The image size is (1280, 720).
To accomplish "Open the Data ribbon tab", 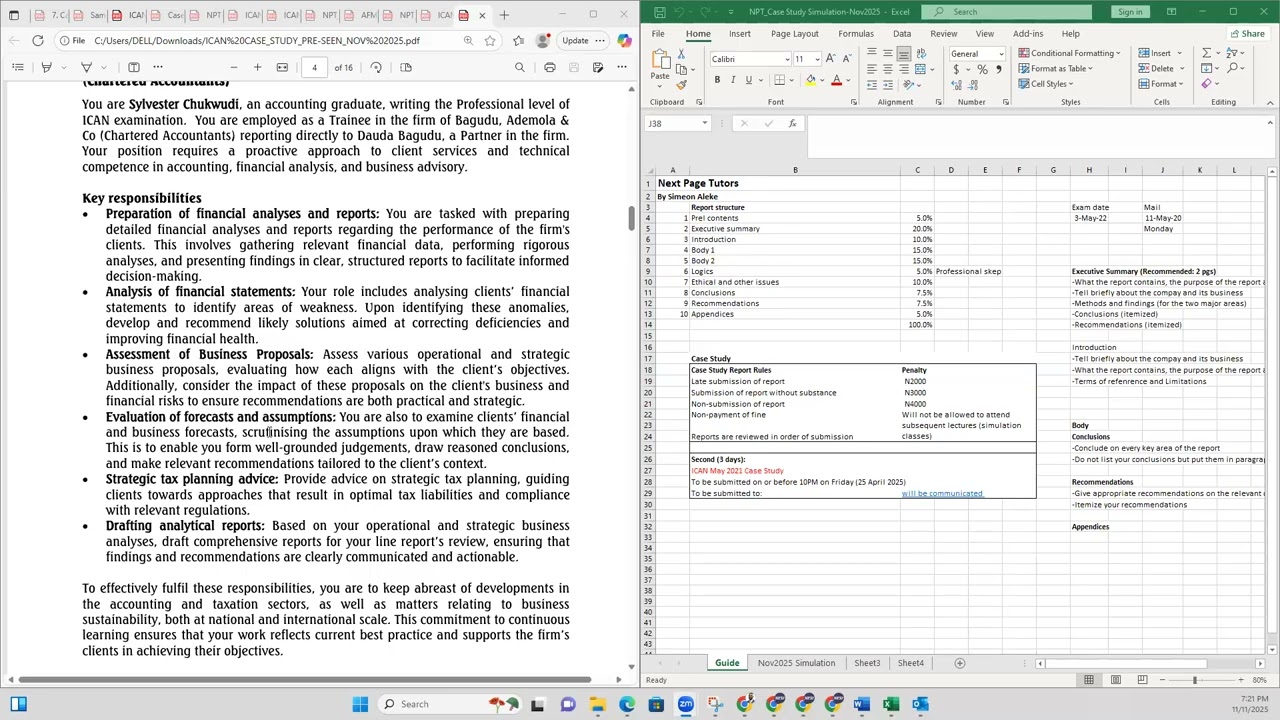I will tap(902, 34).
